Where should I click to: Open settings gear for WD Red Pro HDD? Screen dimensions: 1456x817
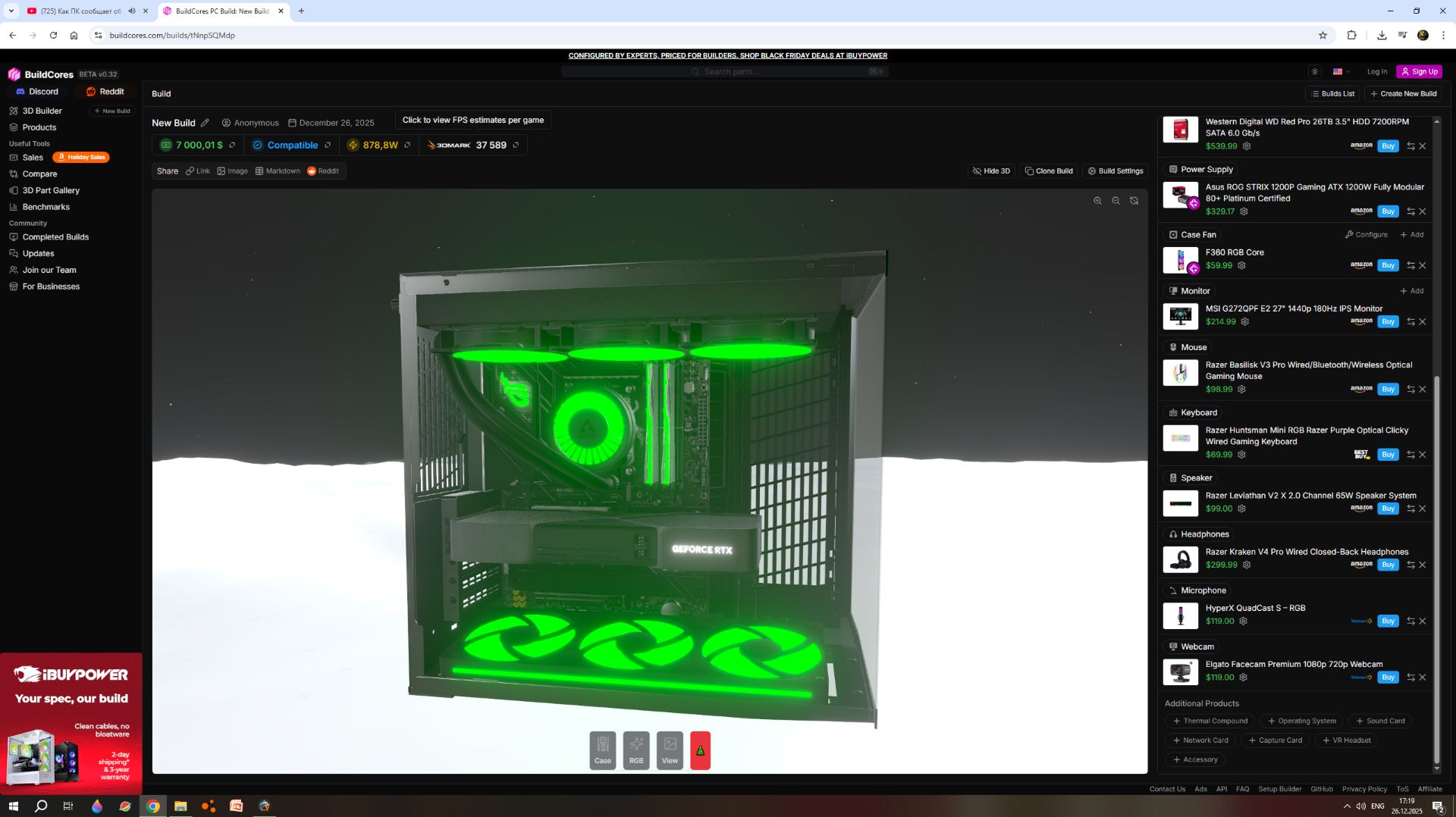(1247, 146)
